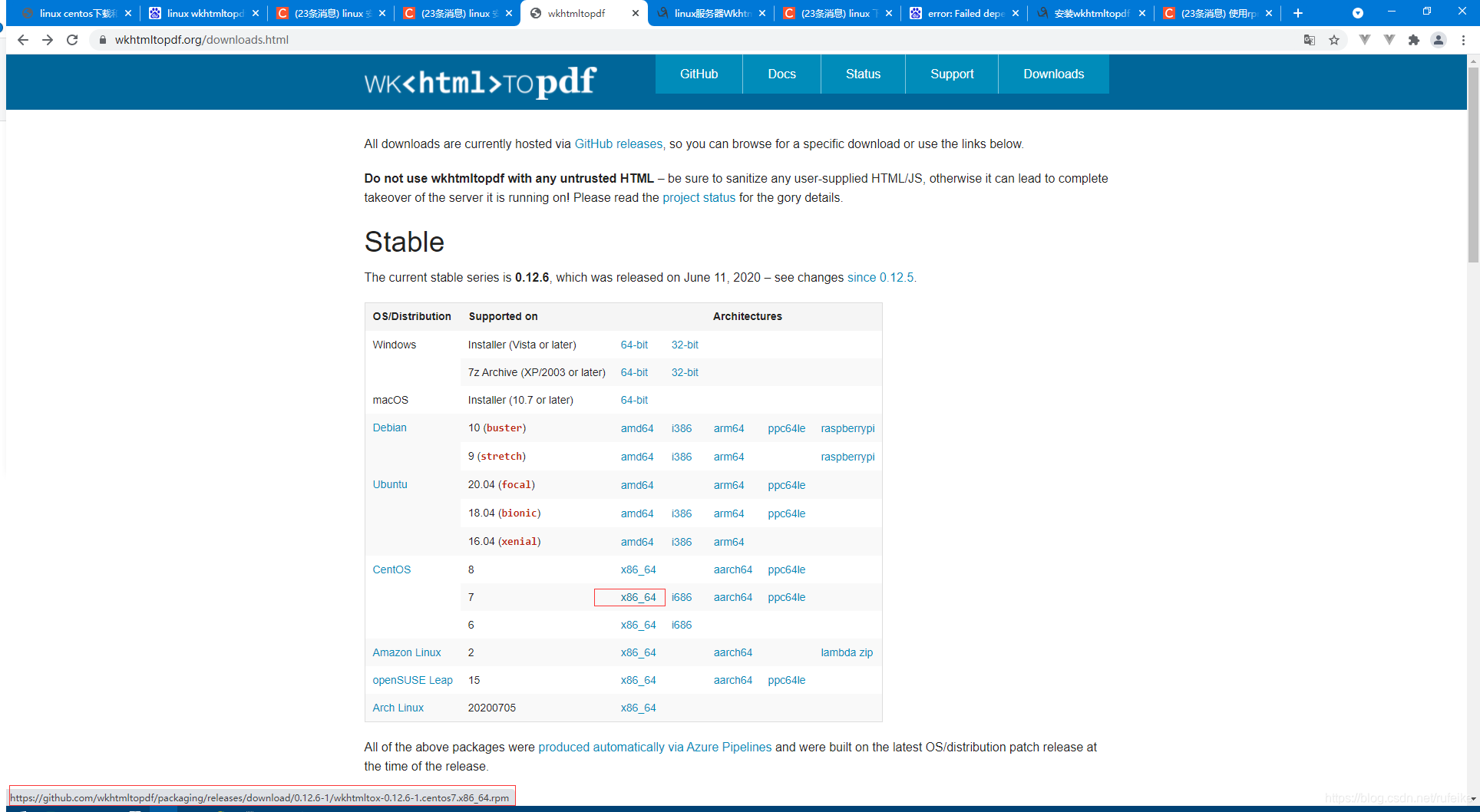Screen dimensions: 1480x812
Task: Follow the 'project status' link
Action: (699, 198)
